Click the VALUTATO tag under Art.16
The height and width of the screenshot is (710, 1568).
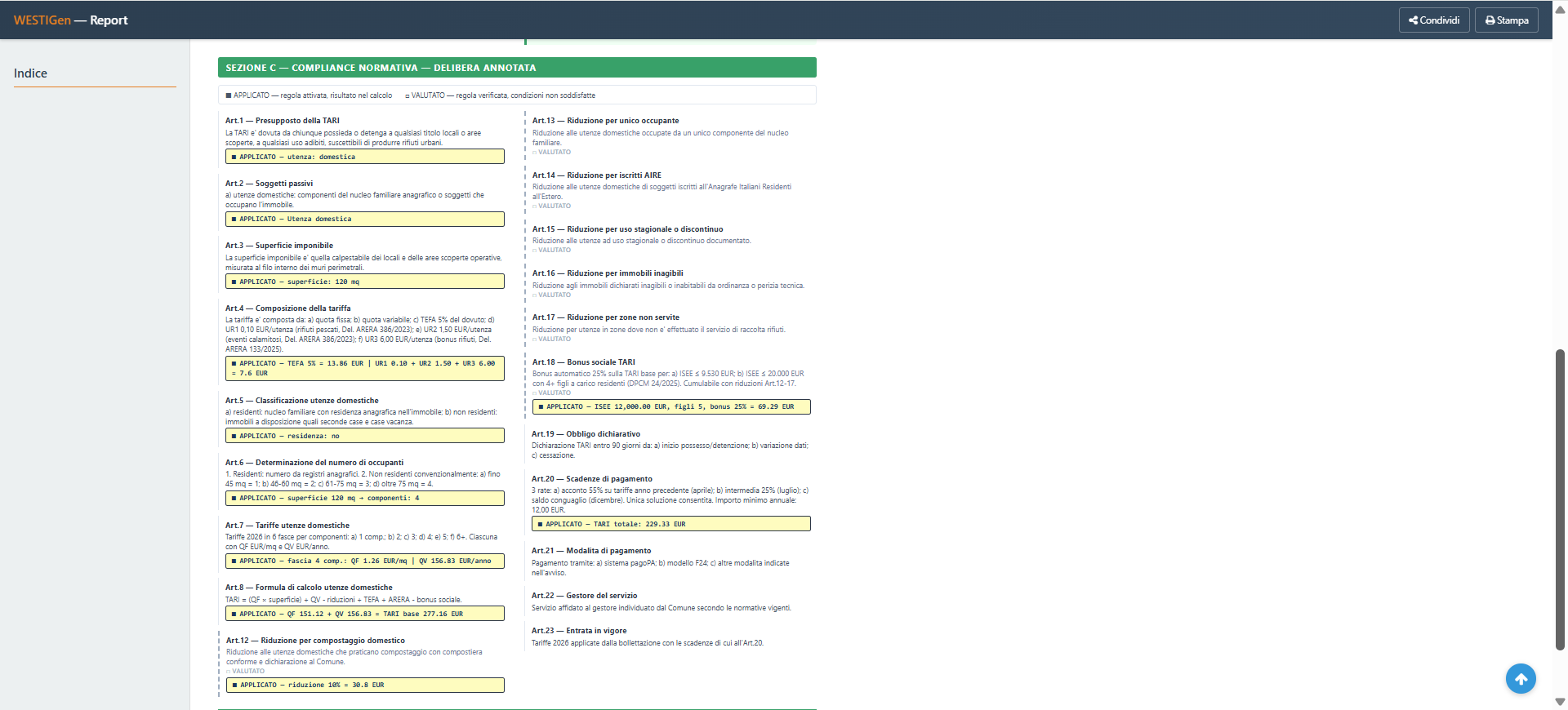click(552, 295)
